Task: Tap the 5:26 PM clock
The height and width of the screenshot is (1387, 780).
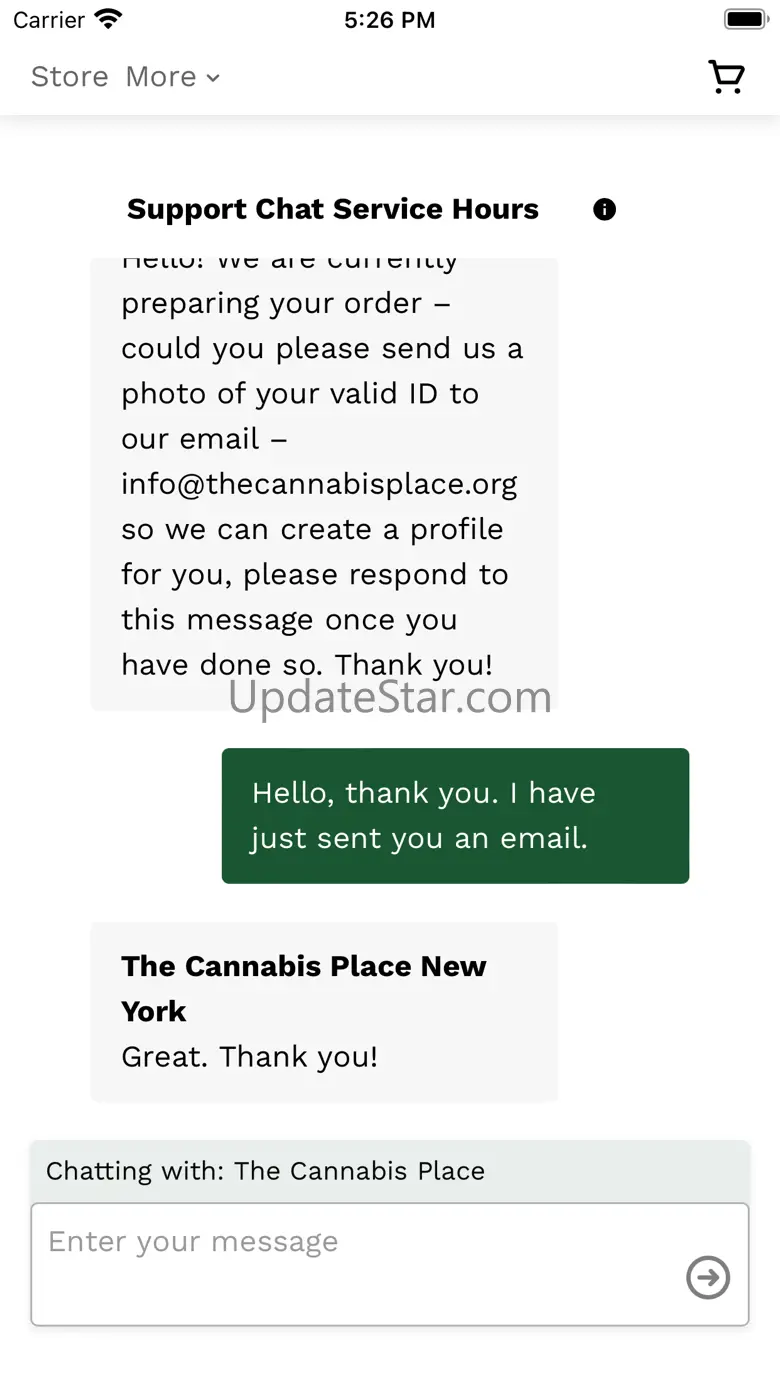Action: [389, 20]
